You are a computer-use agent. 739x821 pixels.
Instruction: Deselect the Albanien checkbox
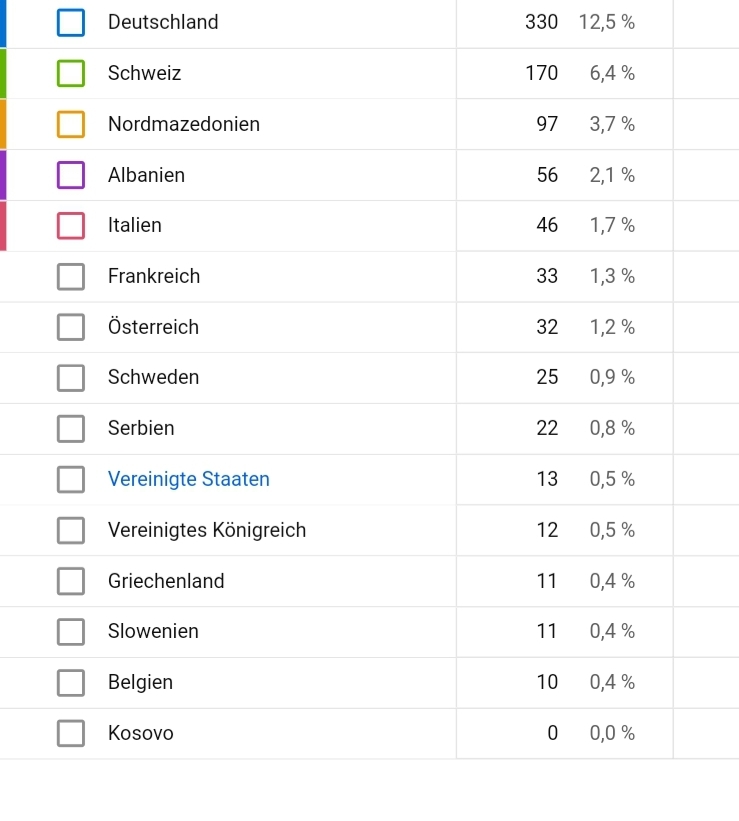pos(71,175)
